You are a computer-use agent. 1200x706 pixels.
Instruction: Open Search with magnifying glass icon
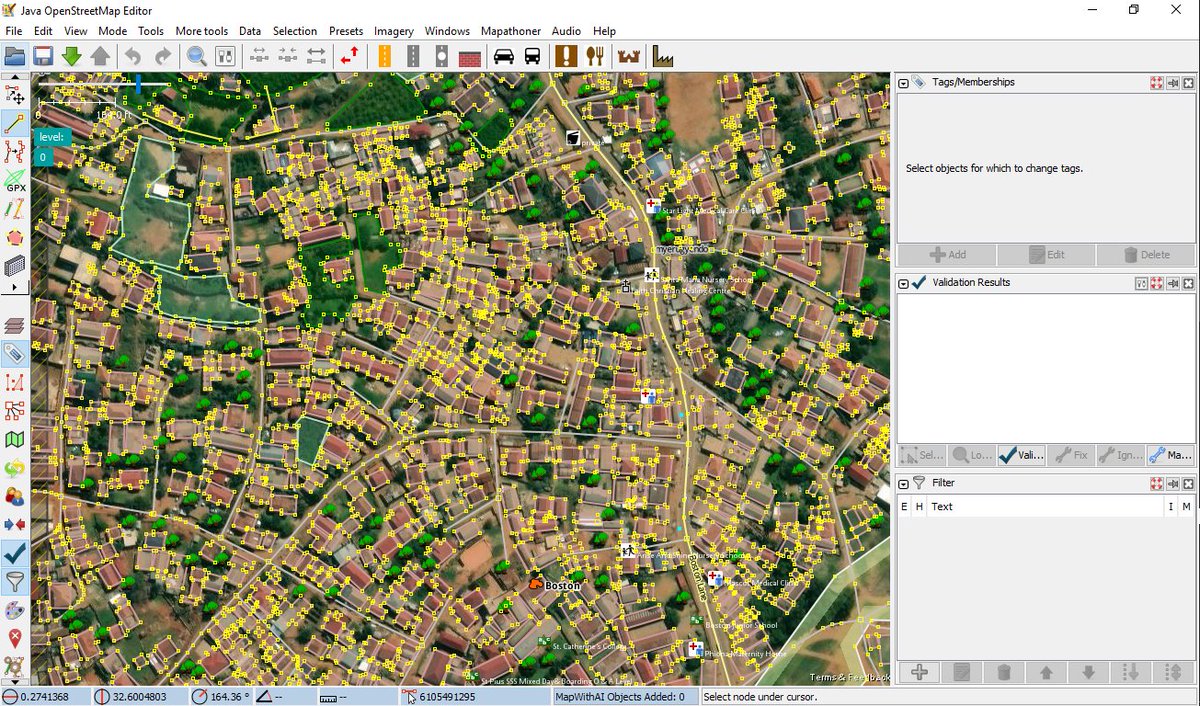click(196, 56)
